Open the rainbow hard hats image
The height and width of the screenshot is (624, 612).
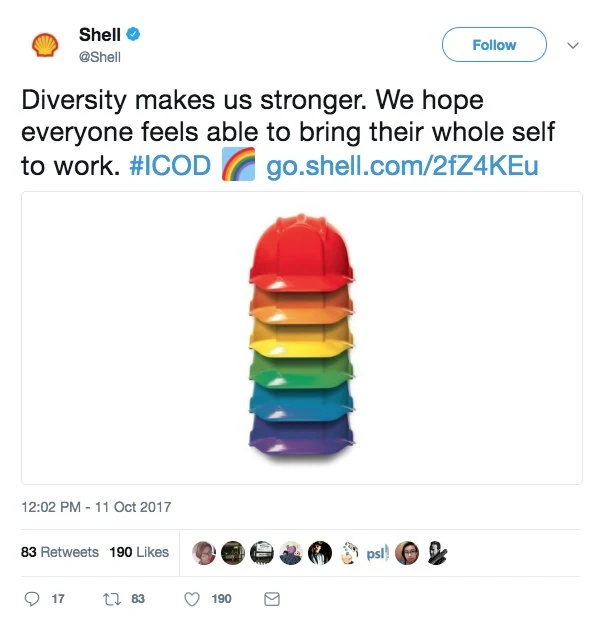tap(302, 338)
